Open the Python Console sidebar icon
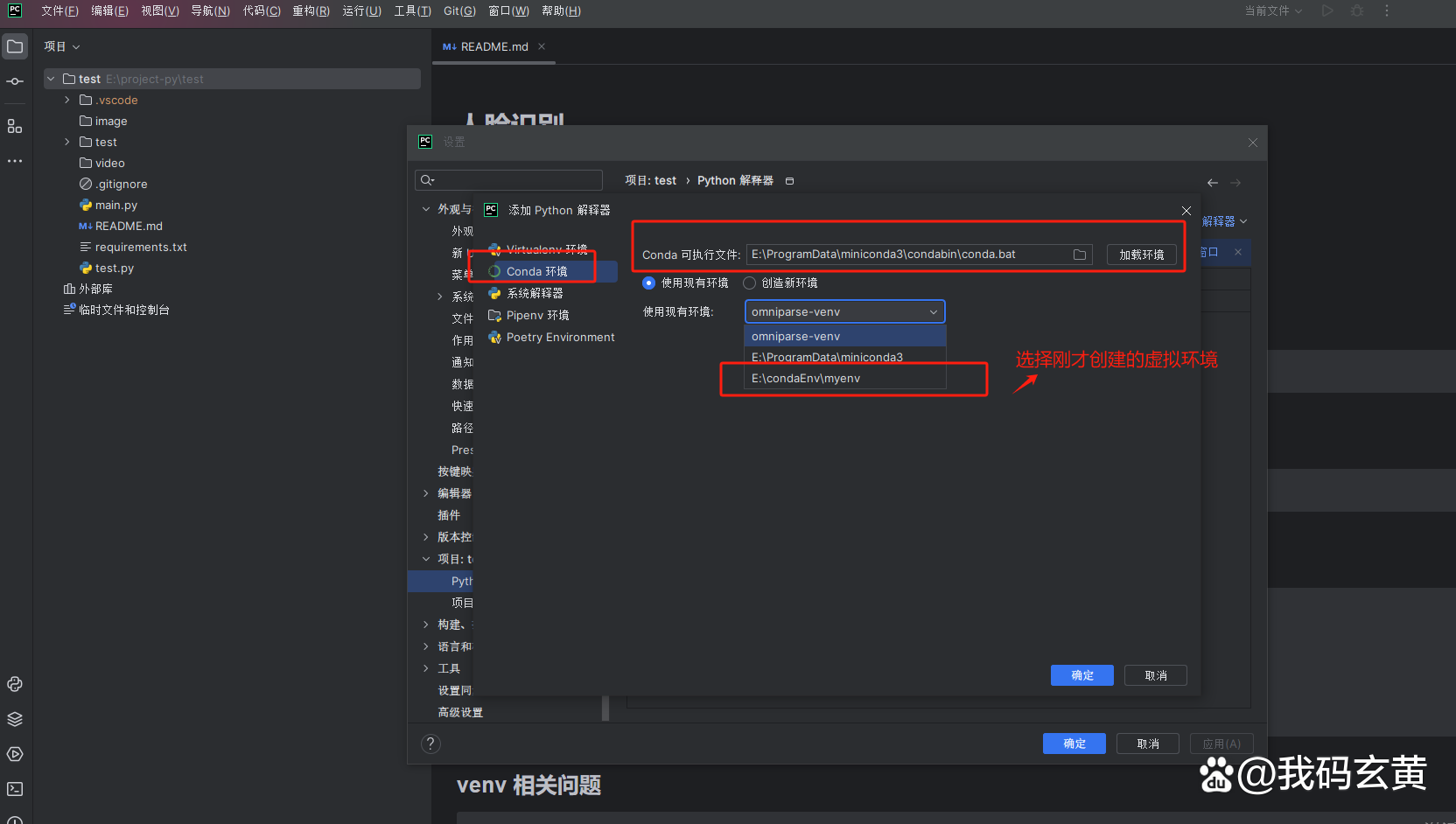The width and height of the screenshot is (1456, 824). coord(15,684)
